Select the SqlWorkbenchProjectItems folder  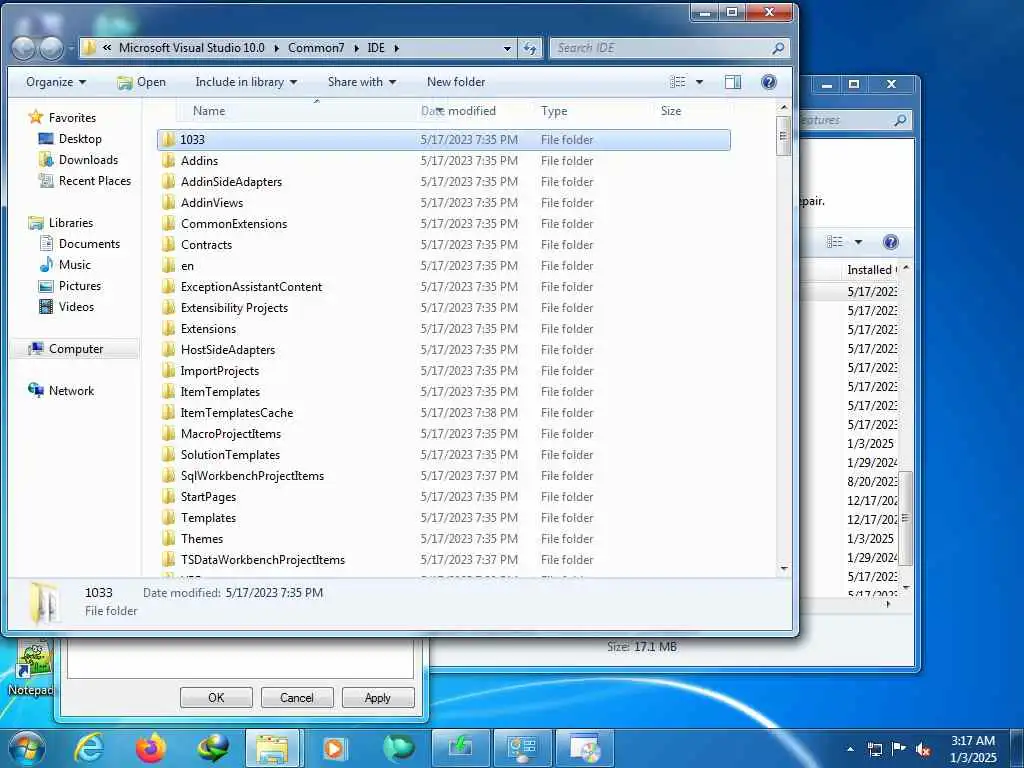click(x=443, y=475)
